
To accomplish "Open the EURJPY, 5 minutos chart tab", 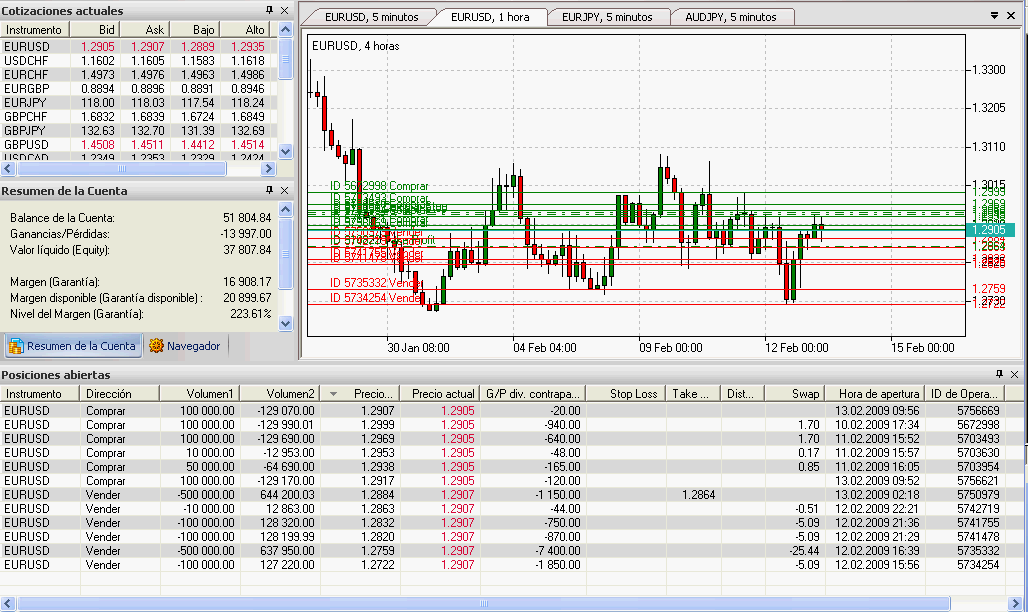I will (x=606, y=17).
